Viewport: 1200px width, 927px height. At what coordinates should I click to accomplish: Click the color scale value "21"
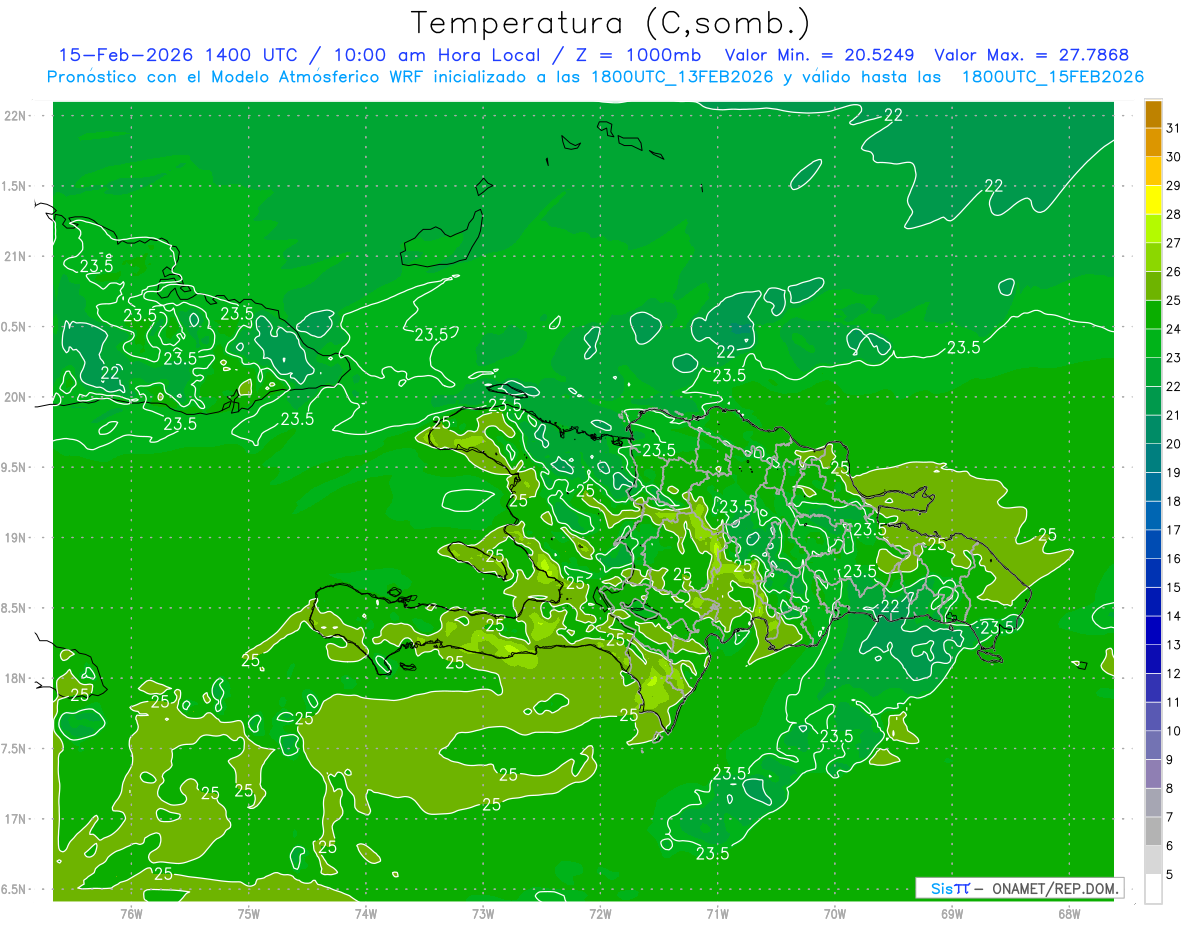point(1174,415)
